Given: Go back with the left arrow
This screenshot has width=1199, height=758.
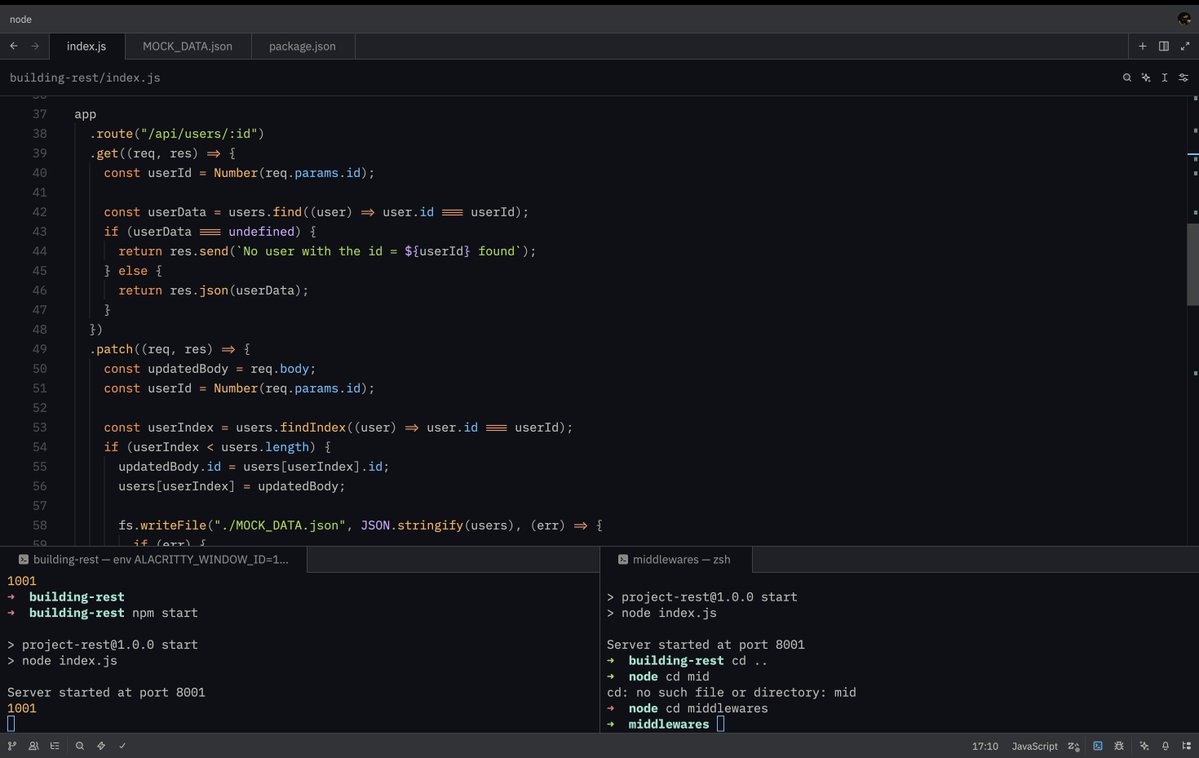Looking at the screenshot, I should tap(14, 46).
